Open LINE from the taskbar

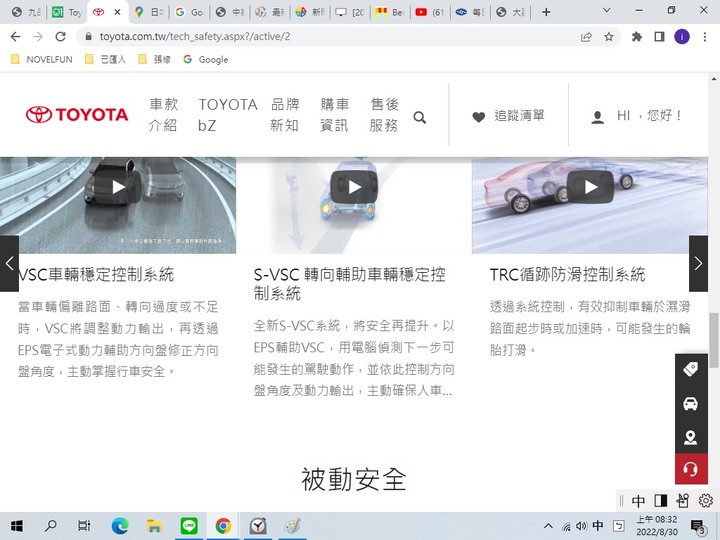(189, 526)
